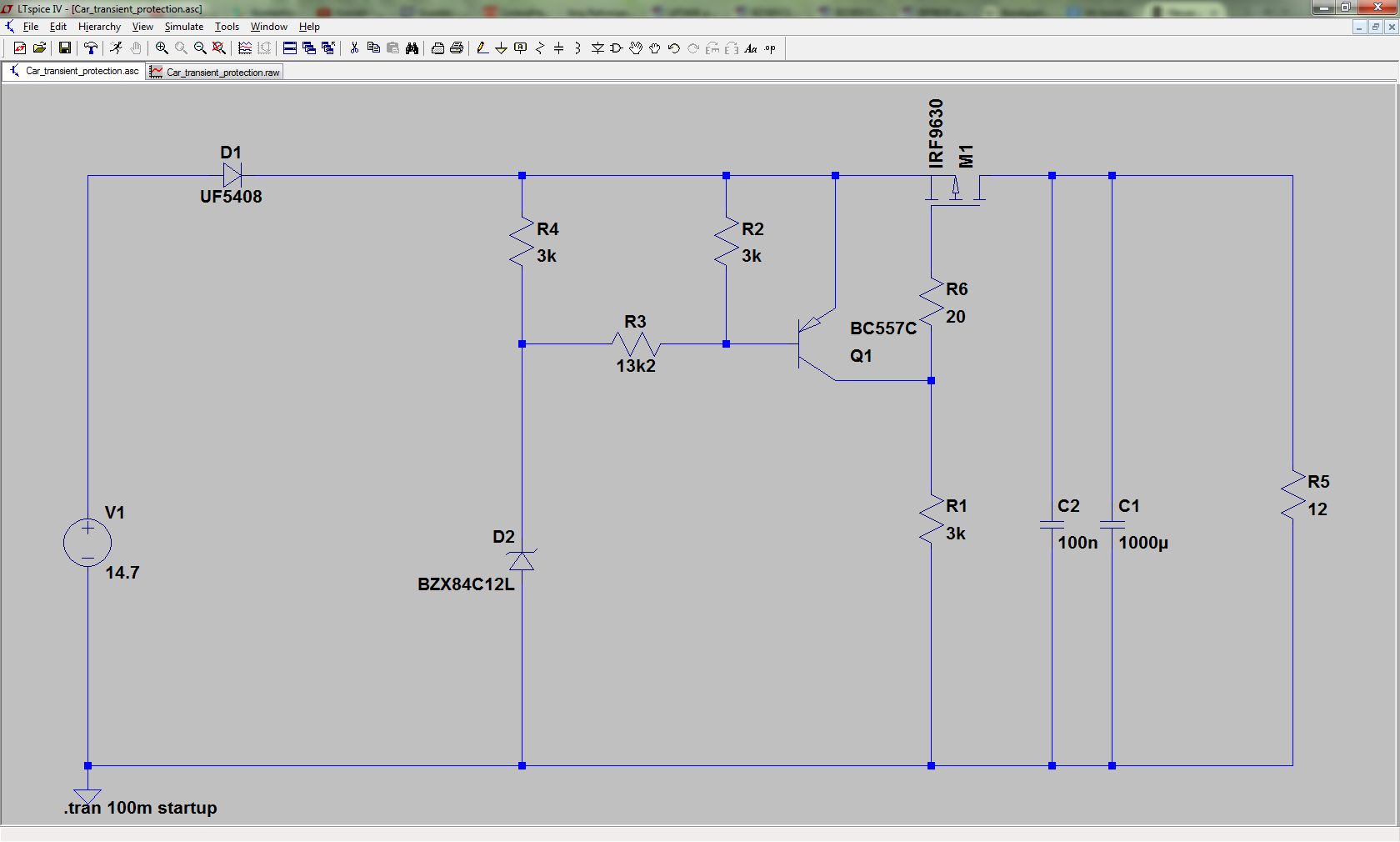Click the R6 resistor value 20
1400x842 pixels.
coord(956,317)
